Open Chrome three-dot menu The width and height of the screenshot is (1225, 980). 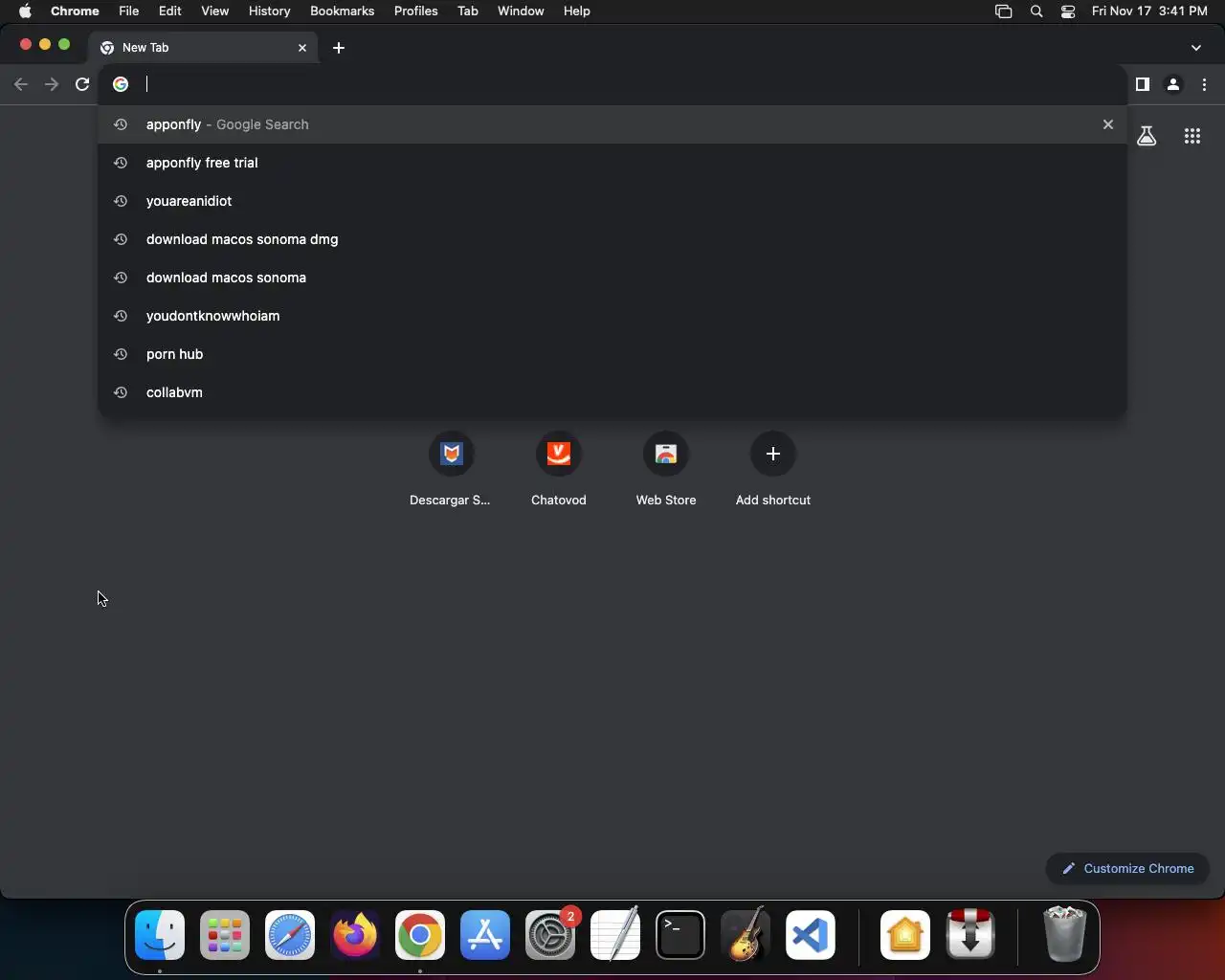1205,84
